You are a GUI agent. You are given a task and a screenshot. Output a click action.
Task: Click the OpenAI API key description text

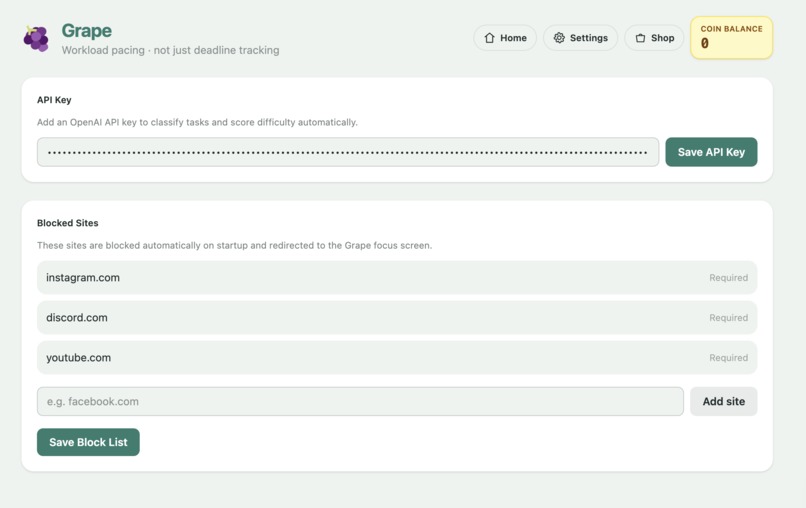197,122
